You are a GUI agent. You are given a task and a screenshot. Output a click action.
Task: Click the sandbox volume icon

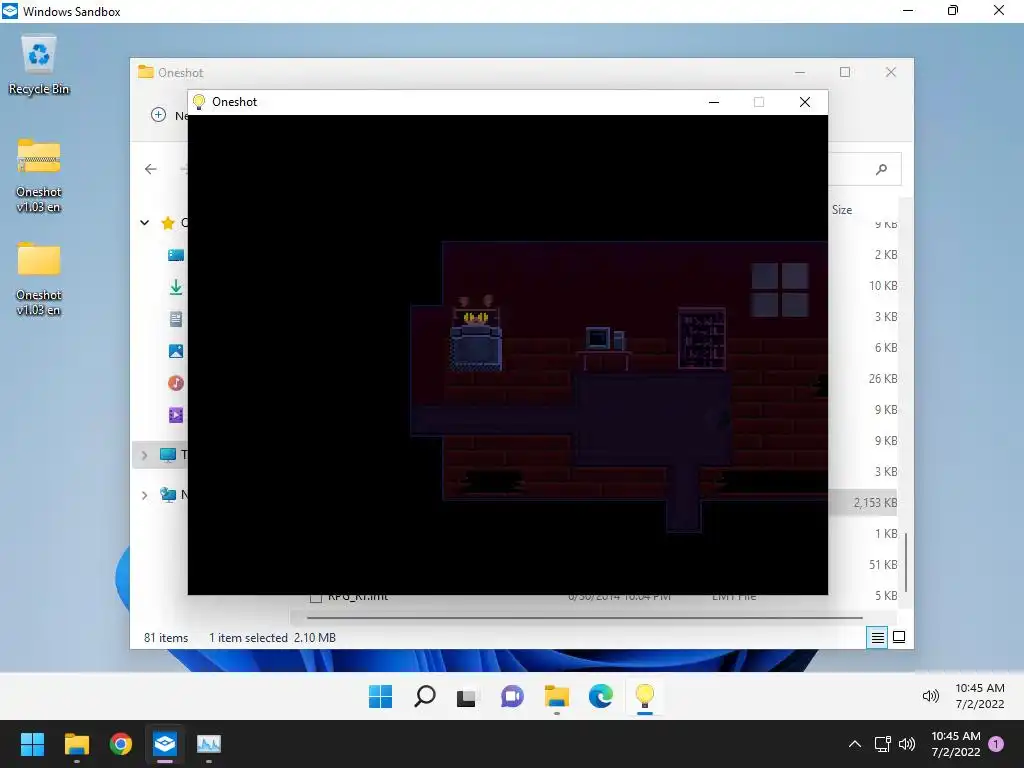click(931, 696)
